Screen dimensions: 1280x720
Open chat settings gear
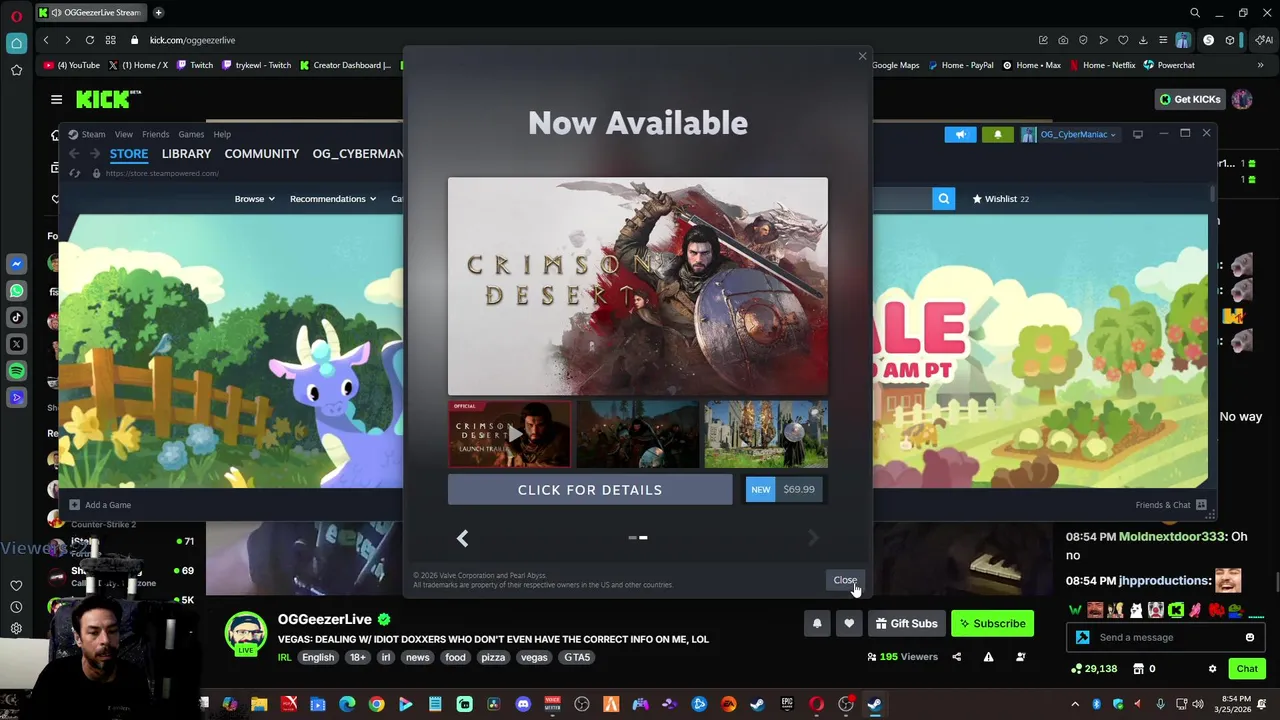[x=1212, y=669]
